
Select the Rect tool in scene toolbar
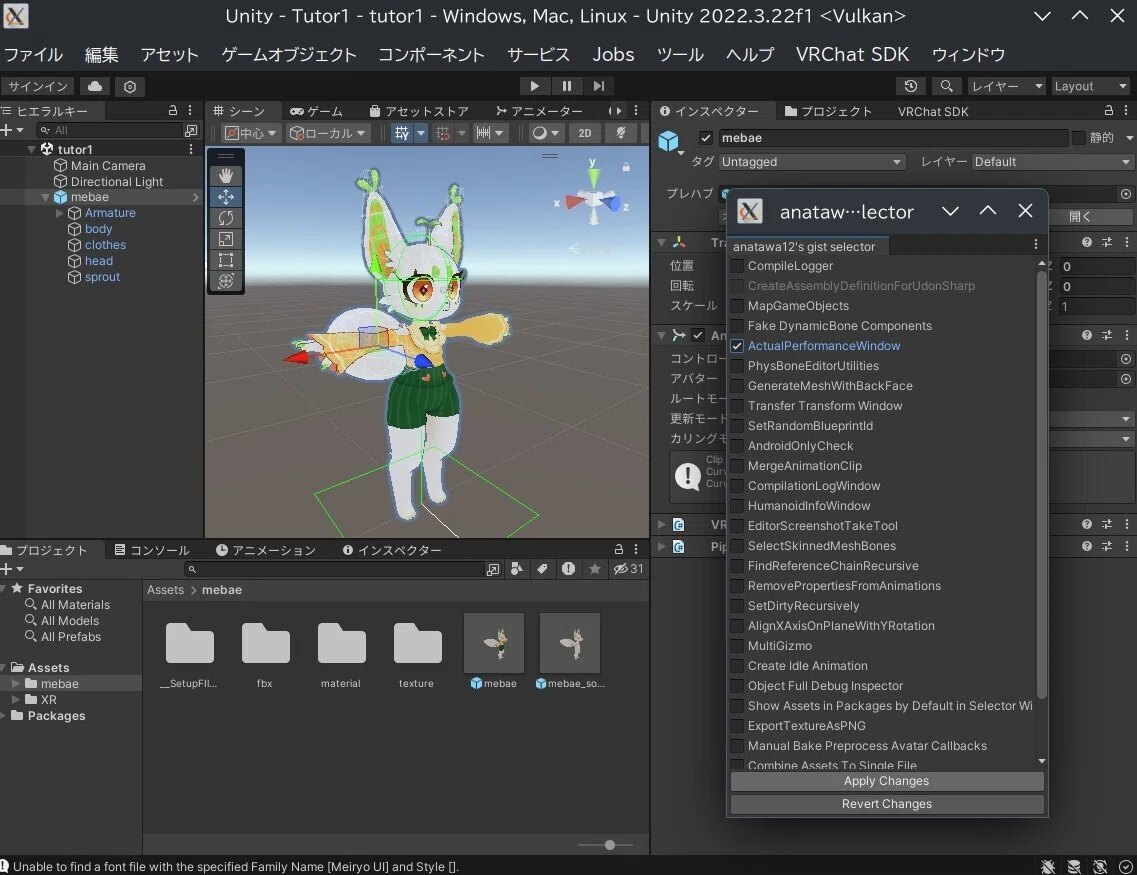(226, 260)
